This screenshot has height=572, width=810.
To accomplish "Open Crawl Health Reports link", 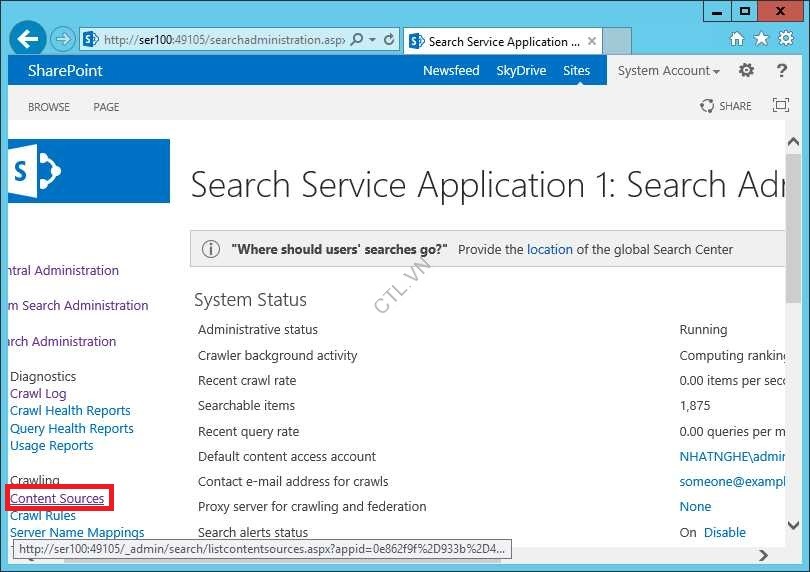I will (70, 411).
